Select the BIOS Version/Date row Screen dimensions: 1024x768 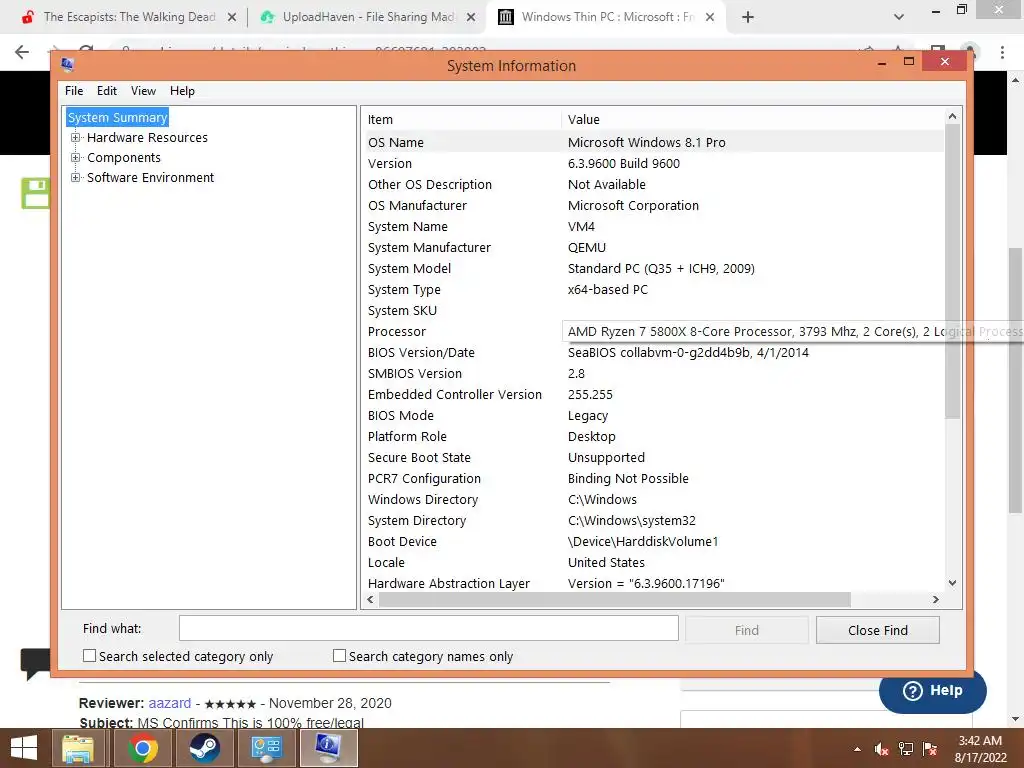tap(653, 353)
